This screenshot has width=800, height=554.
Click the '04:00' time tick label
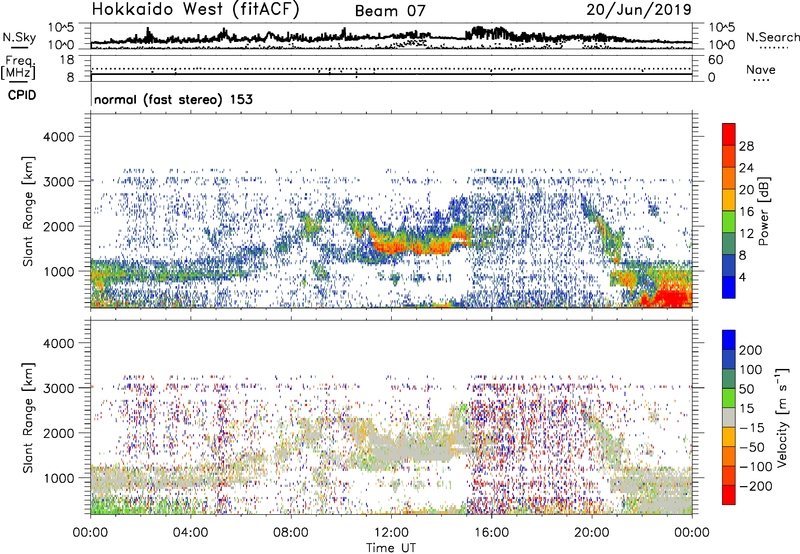[x=190, y=533]
